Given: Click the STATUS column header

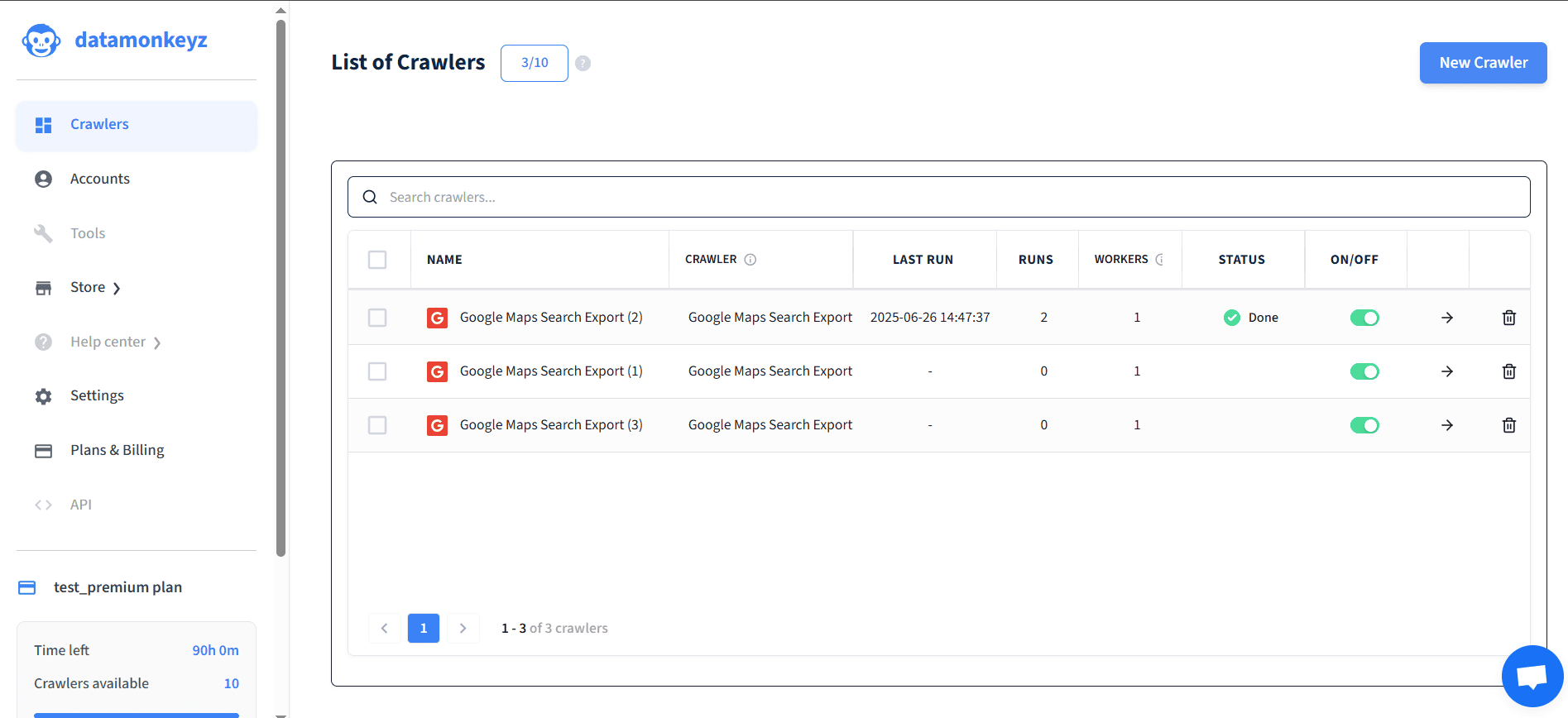Looking at the screenshot, I should click(x=1242, y=260).
